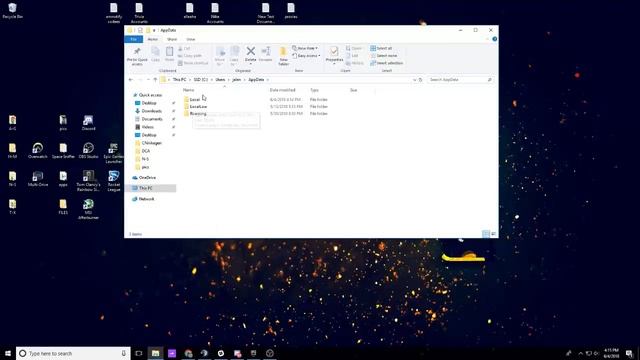Click the Move to icon in ribbon

pyautogui.click(x=220, y=56)
